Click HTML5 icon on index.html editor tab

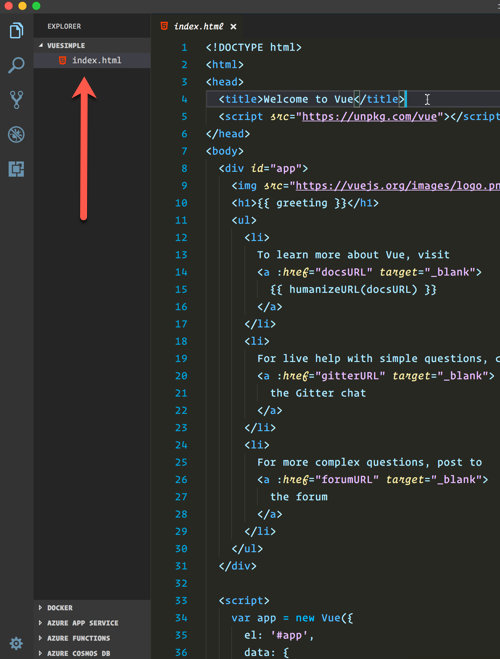[x=164, y=26]
